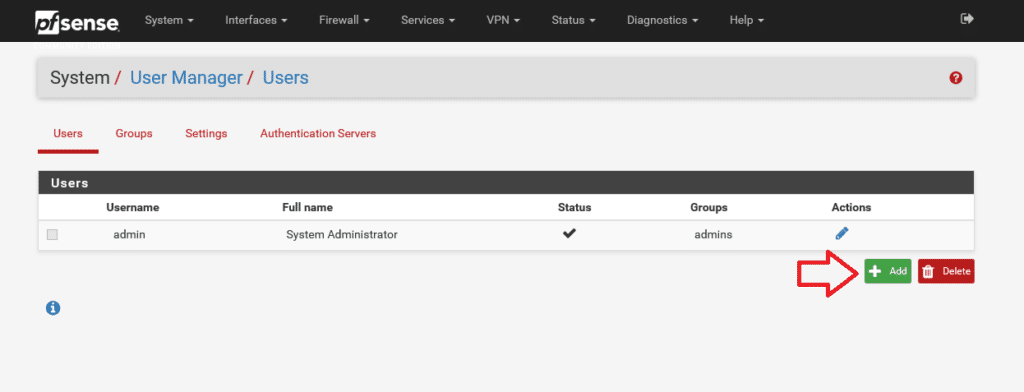Click the green Add button
The height and width of the screenshot is (392, 1024).
[888, 271]
